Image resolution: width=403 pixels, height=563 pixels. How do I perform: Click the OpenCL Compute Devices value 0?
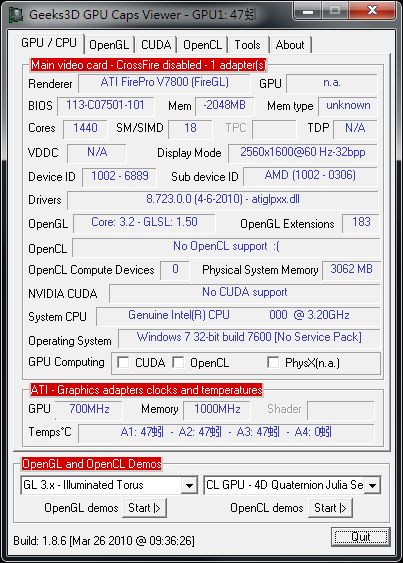click(175, 270)
